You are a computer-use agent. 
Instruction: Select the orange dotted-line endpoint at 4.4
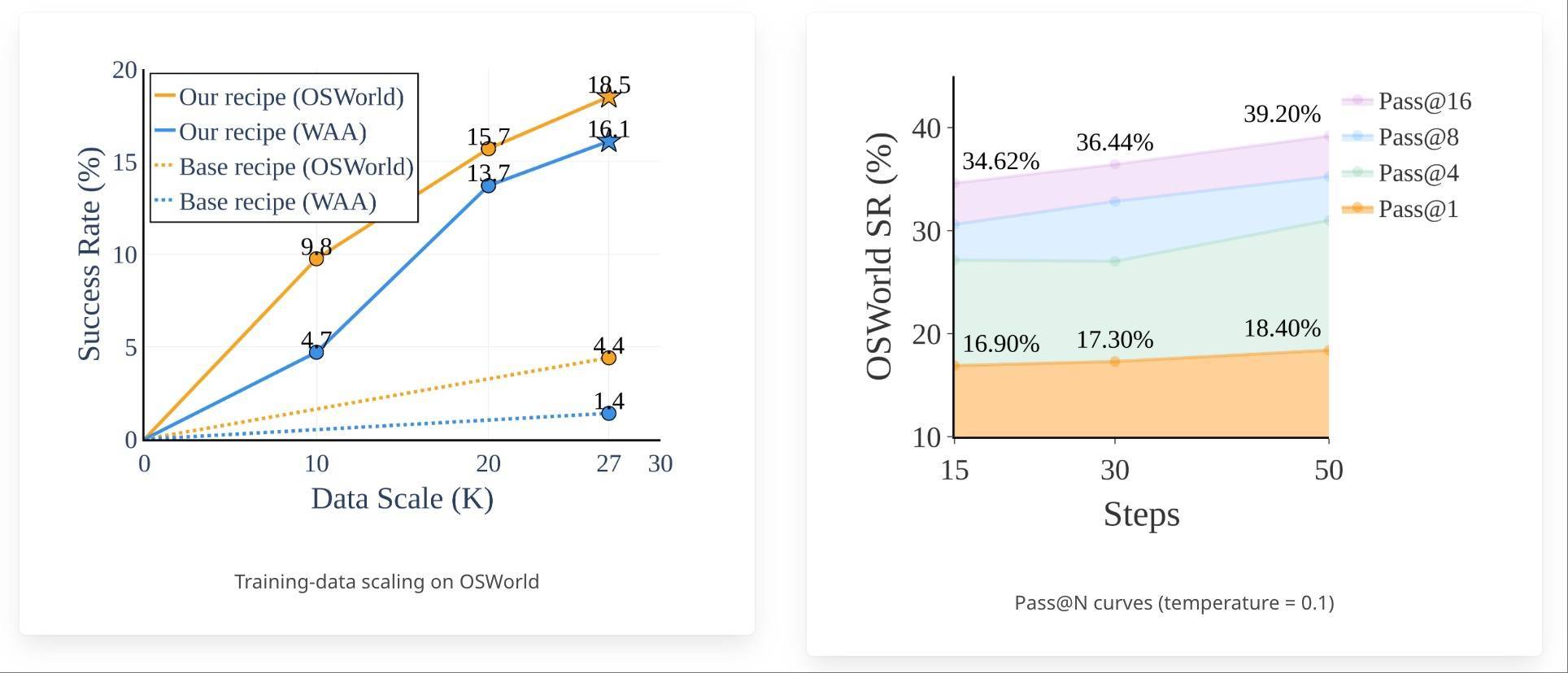608,358
